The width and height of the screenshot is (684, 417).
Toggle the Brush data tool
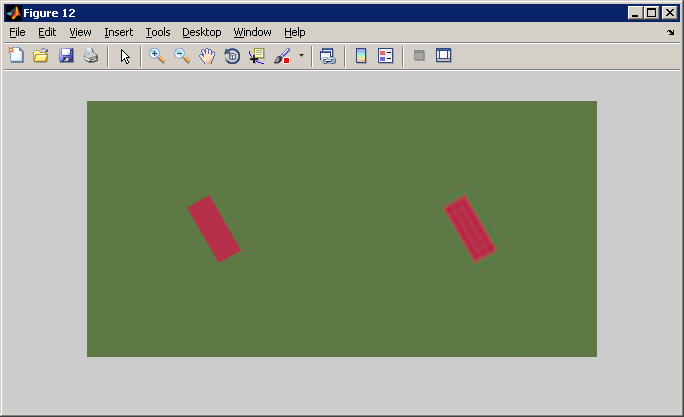coord(282,56)
